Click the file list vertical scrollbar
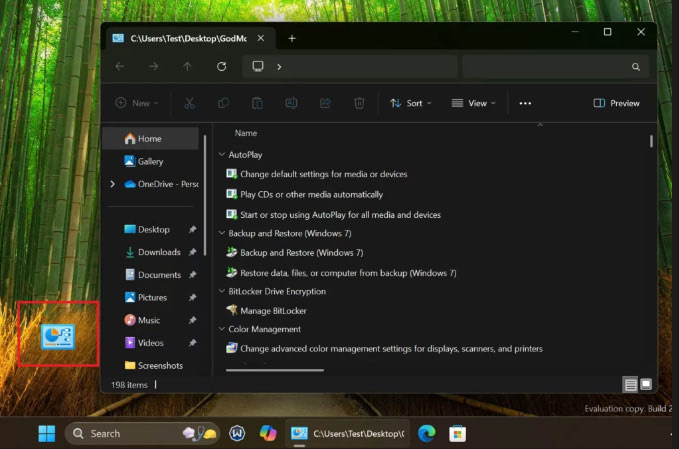679x449 pixels. point(651,141)
